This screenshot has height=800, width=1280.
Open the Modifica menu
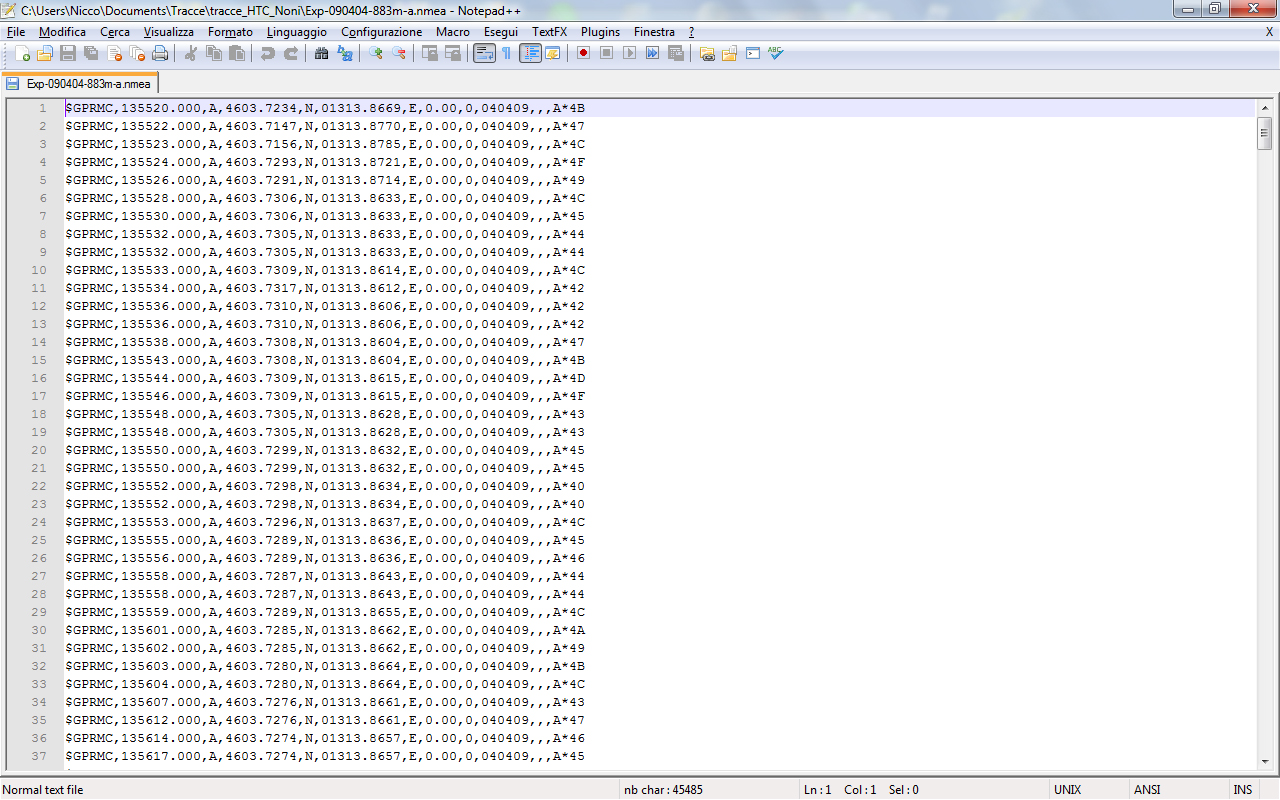pyautogui.click(x=62, y=32)
